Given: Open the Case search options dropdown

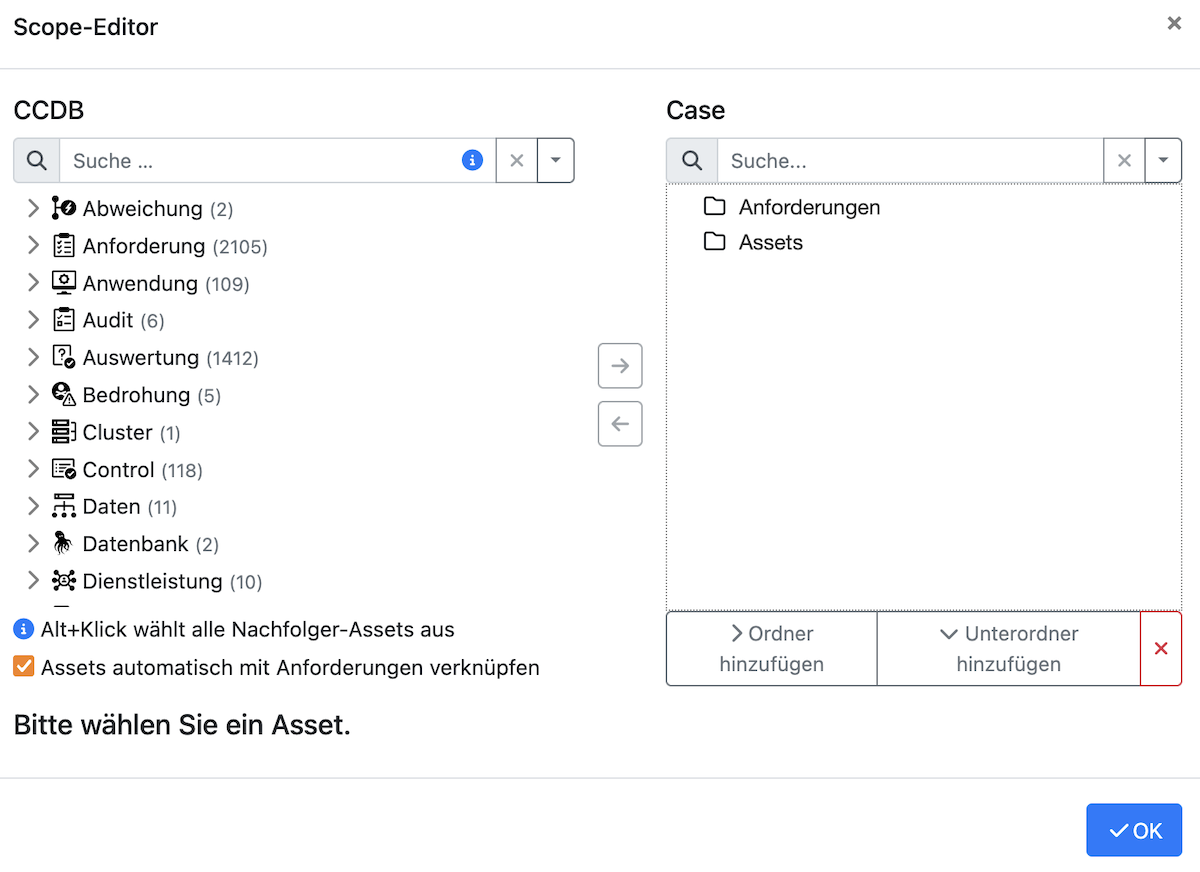Looking at the screenshot, I should click(1164, 160).
